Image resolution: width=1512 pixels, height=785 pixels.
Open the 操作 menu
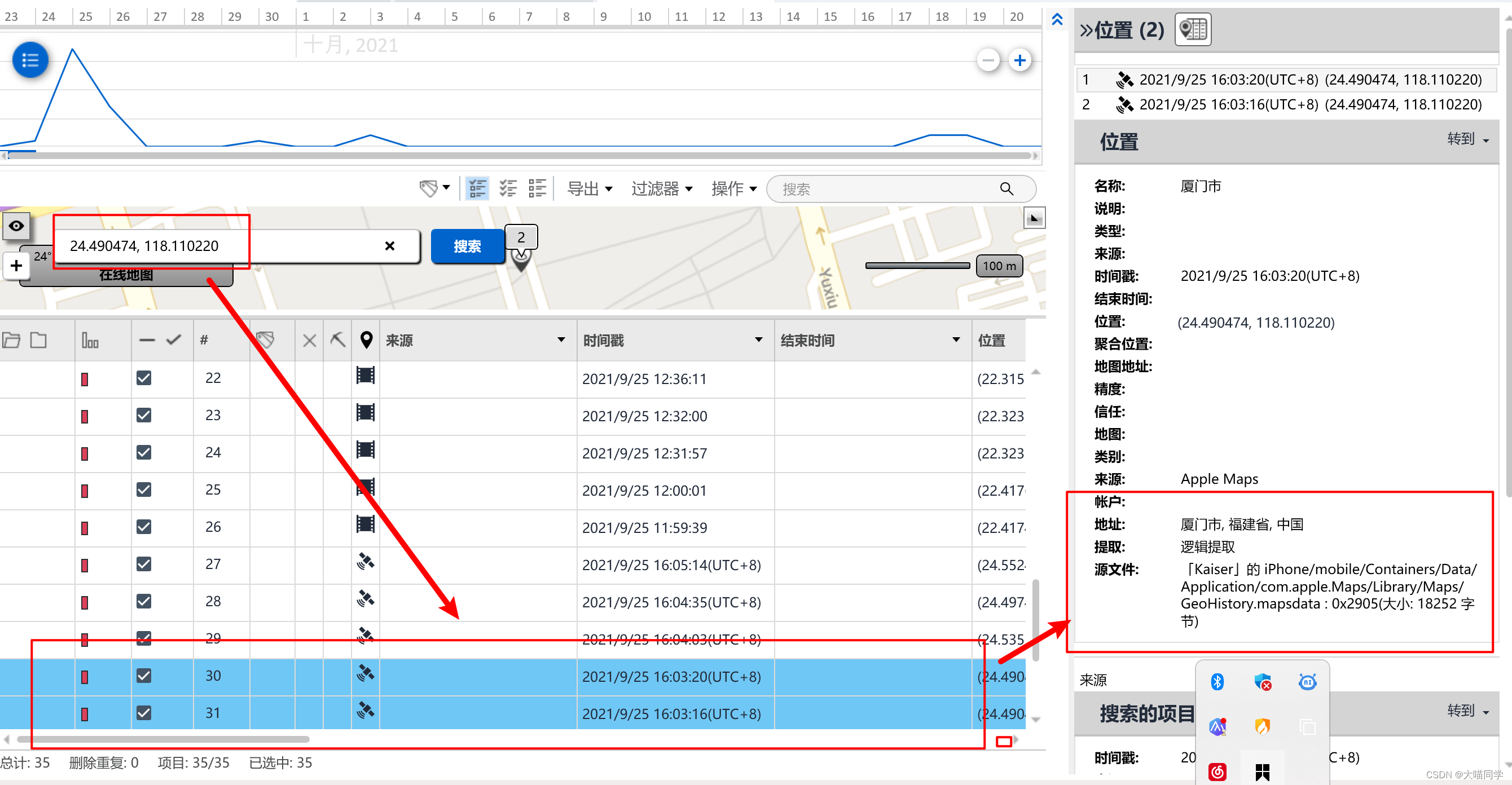click(733, 188)
